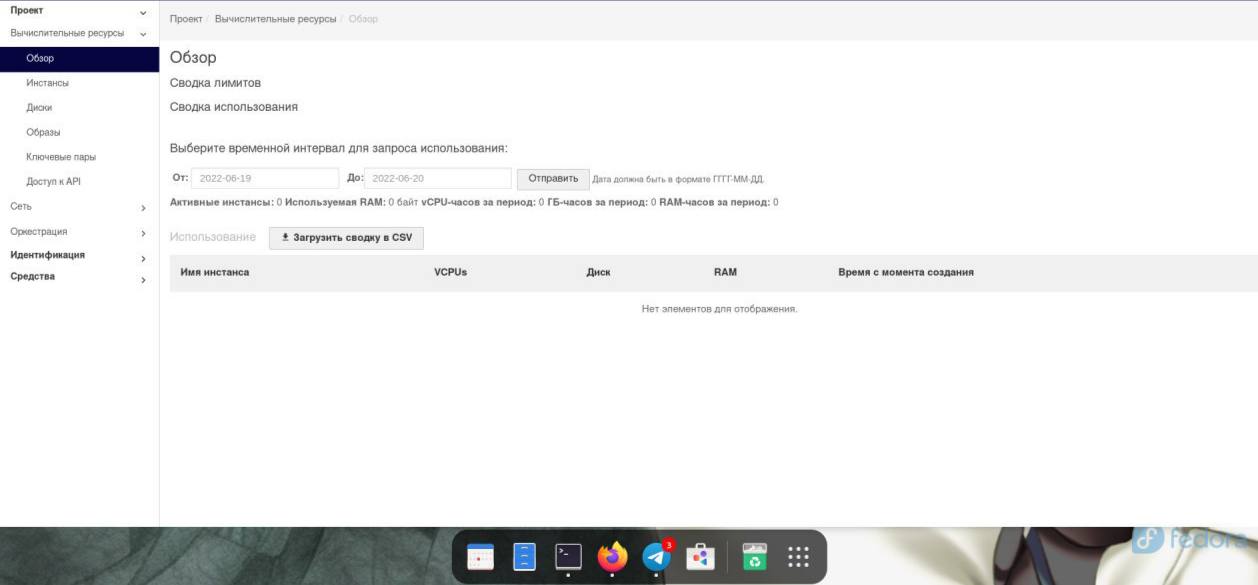Screen dimensions: 1258x585
Task: Collapse the Вычислительные ресурсы sidebar group
Action: click(x=78, y=33)
